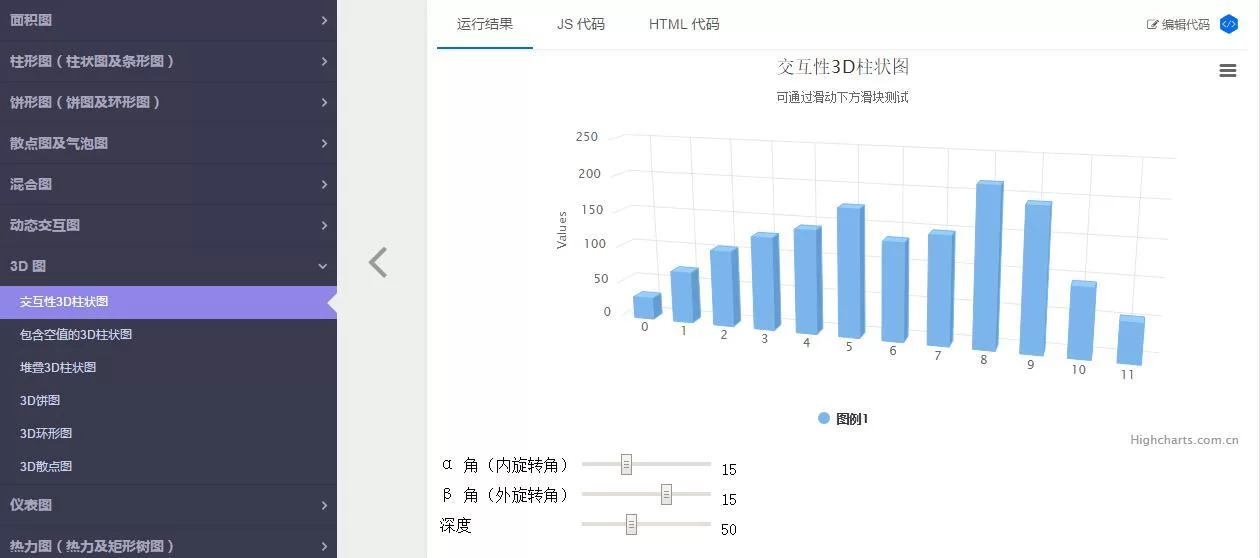Click the blue code icon at top right

coord(1229,24)
